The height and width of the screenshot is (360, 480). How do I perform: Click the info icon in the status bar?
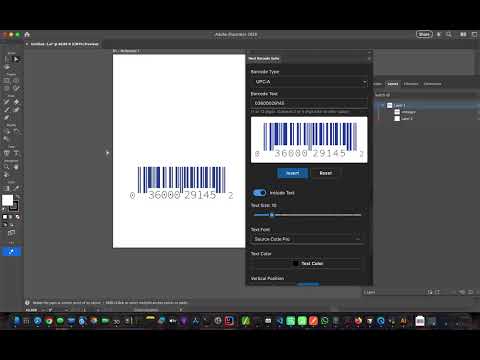pyautogui.click(x=27, y=302)
